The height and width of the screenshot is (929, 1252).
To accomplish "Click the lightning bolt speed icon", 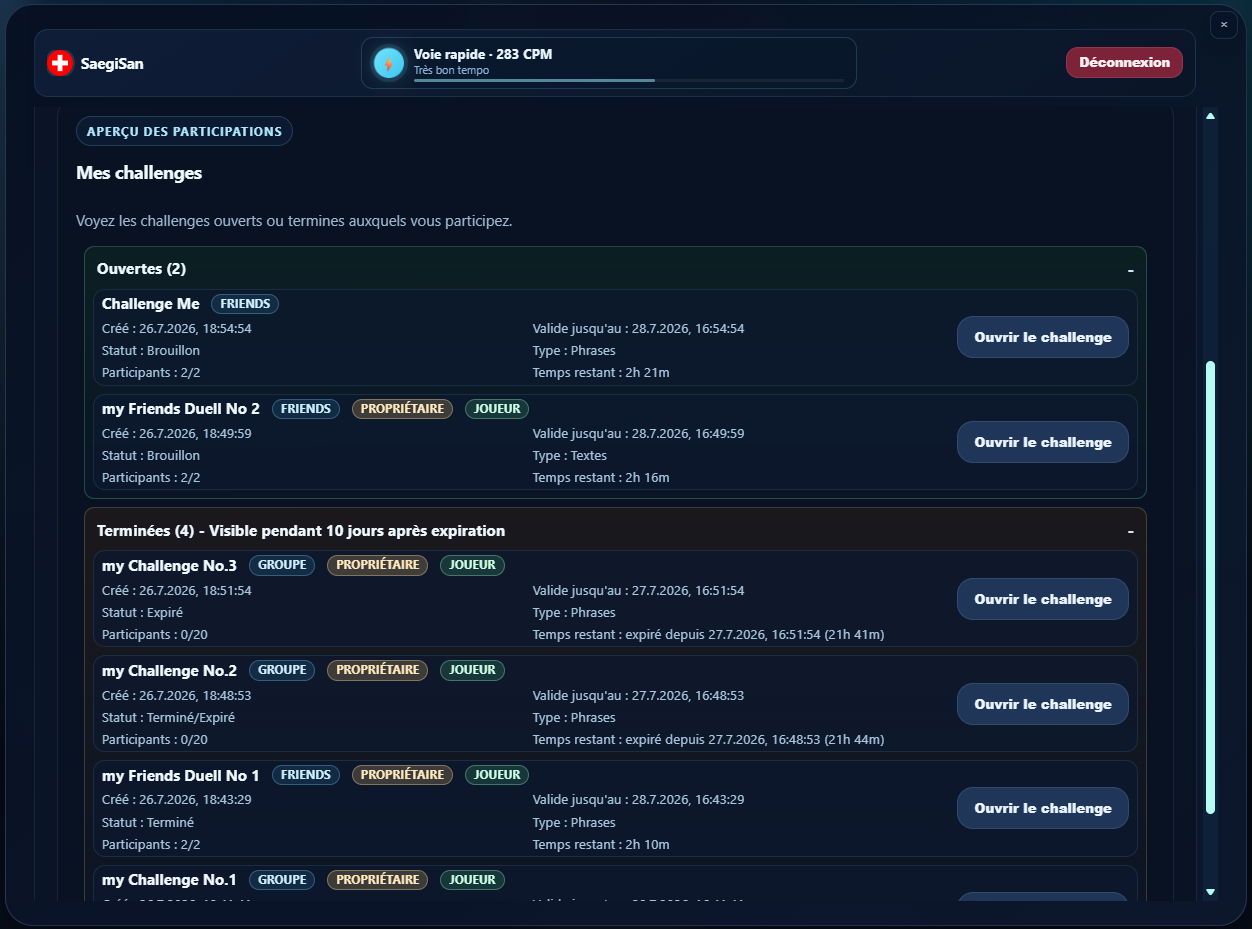I will point(388,63).
